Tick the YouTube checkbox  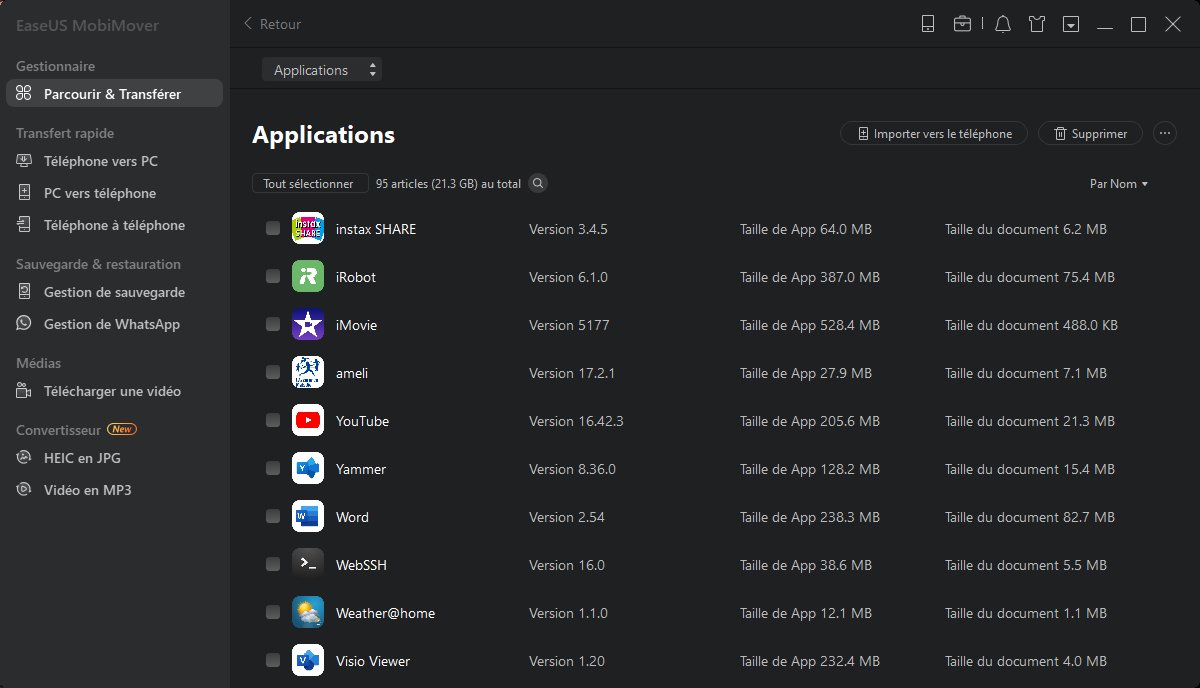[x=273, y=421]
